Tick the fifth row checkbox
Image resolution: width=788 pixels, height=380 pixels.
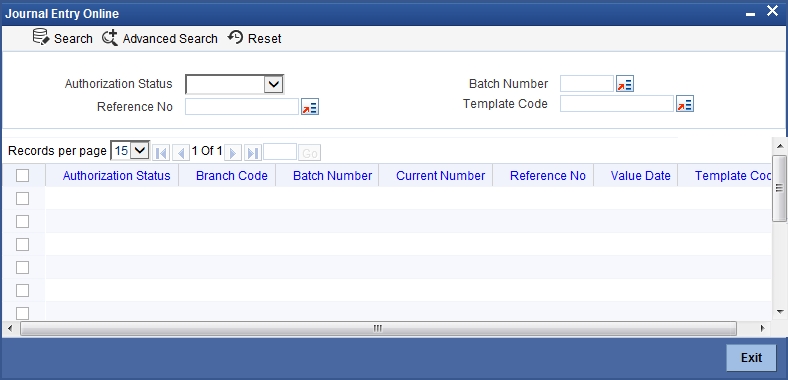[x=22, y=291]
